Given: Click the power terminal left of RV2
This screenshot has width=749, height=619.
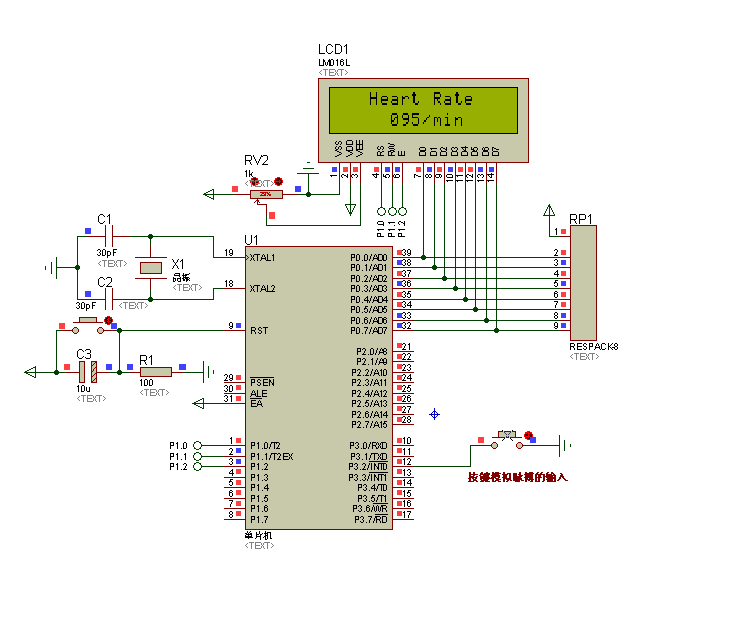Looking at the screenshot, I should 209,194.
